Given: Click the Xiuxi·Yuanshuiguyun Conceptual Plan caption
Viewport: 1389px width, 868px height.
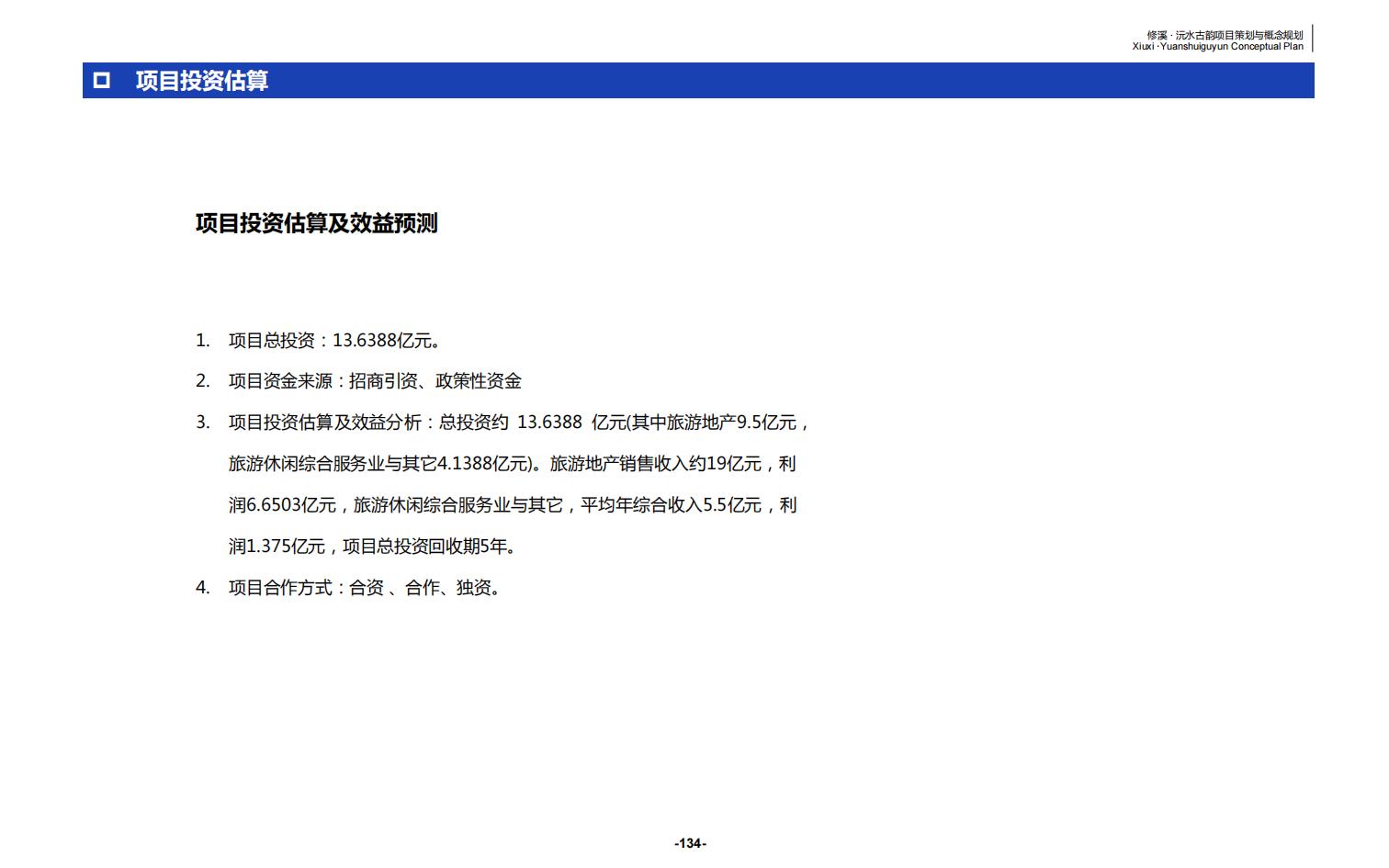Looking at the screenshot, I should (1218, 46).
